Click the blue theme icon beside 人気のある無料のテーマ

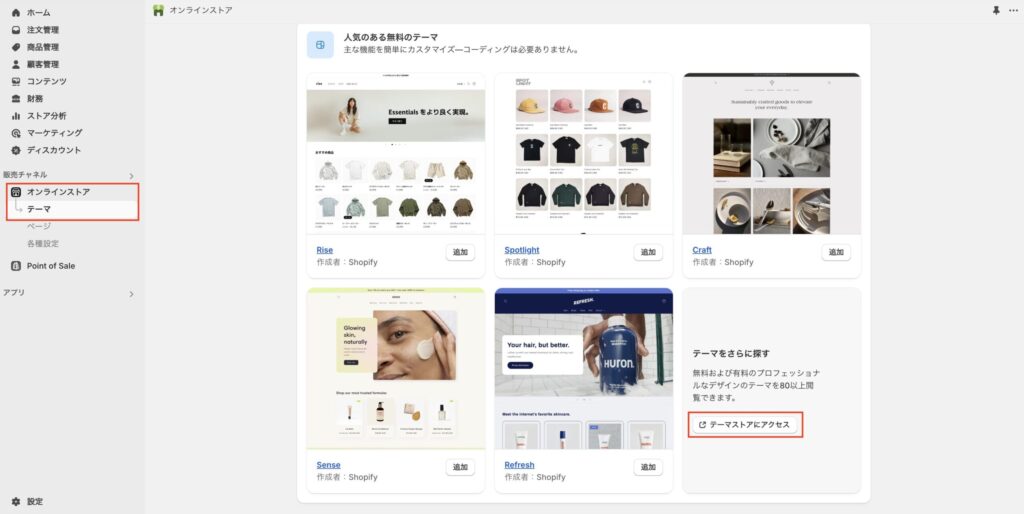(x=320, y=44)
